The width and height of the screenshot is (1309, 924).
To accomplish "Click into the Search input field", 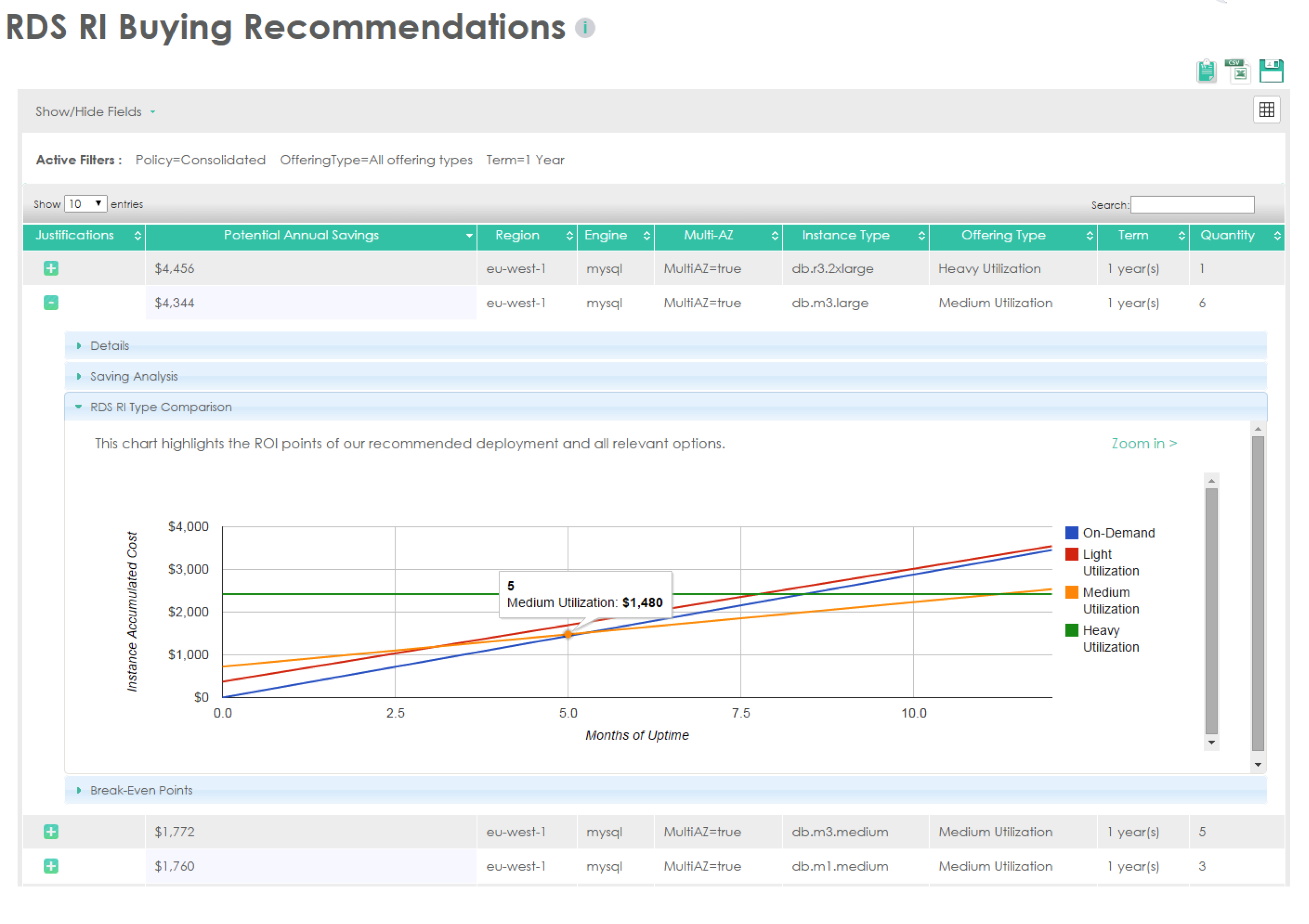I will [x=1192, y=205].
